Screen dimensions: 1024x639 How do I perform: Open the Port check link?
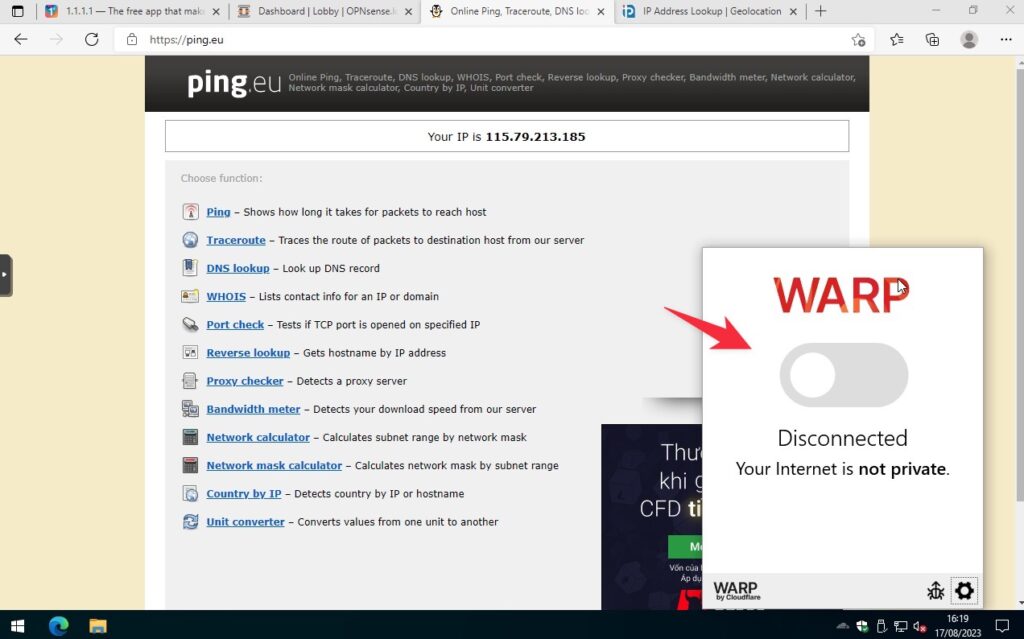point(235,324)
